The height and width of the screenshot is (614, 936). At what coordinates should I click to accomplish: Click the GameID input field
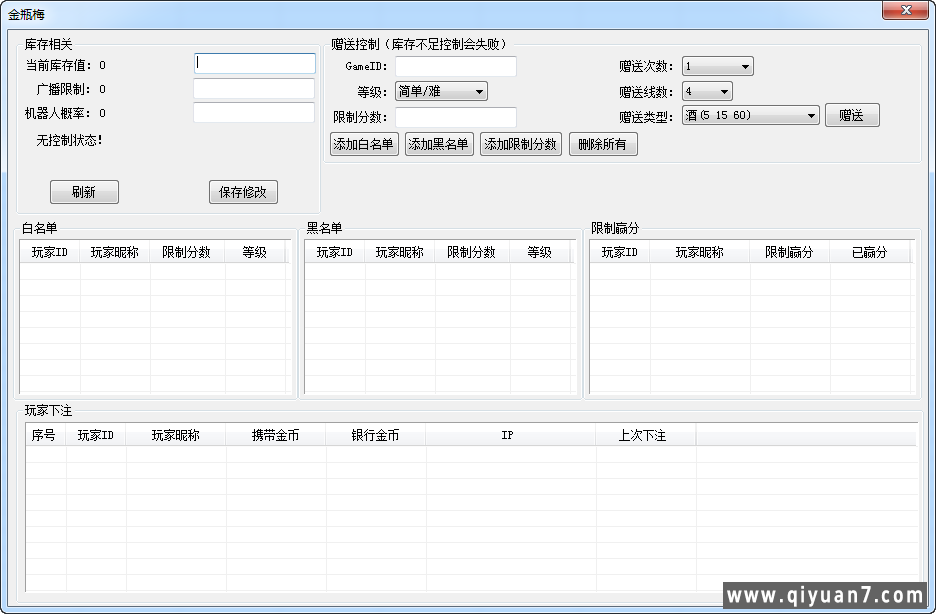pos(456,67)
